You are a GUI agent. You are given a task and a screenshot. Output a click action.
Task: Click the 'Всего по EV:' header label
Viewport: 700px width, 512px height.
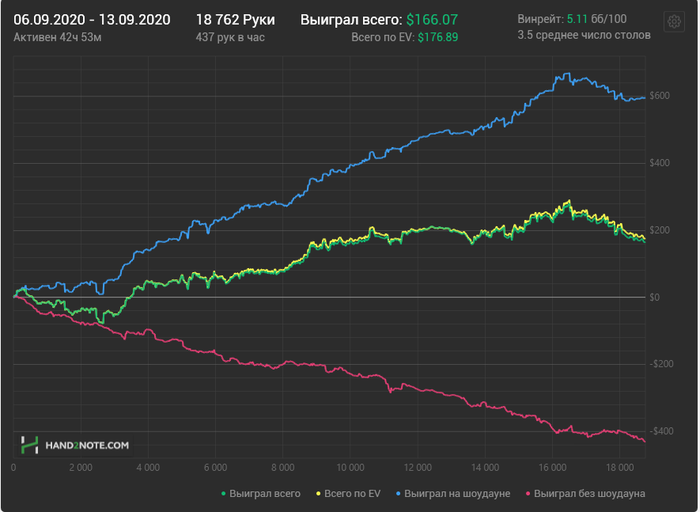coord(383,37)
